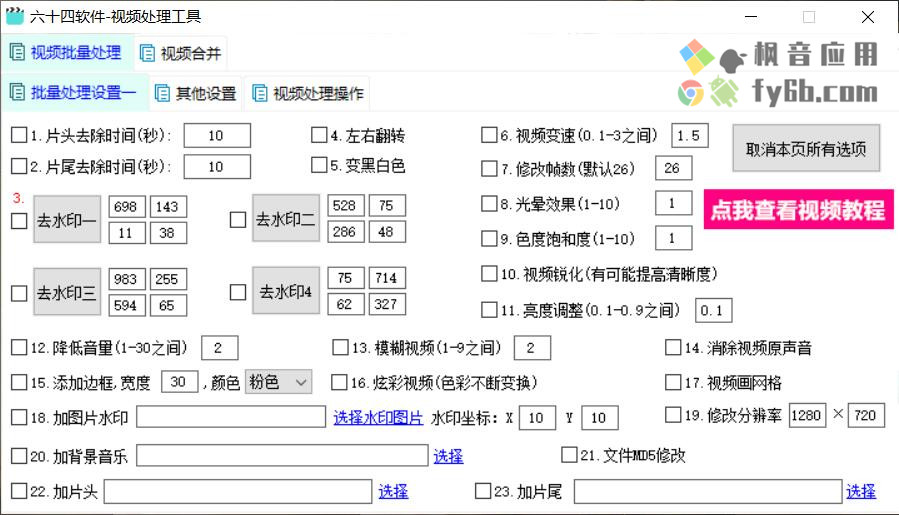Check the 13.模糊视频 option

pos(341,348)
